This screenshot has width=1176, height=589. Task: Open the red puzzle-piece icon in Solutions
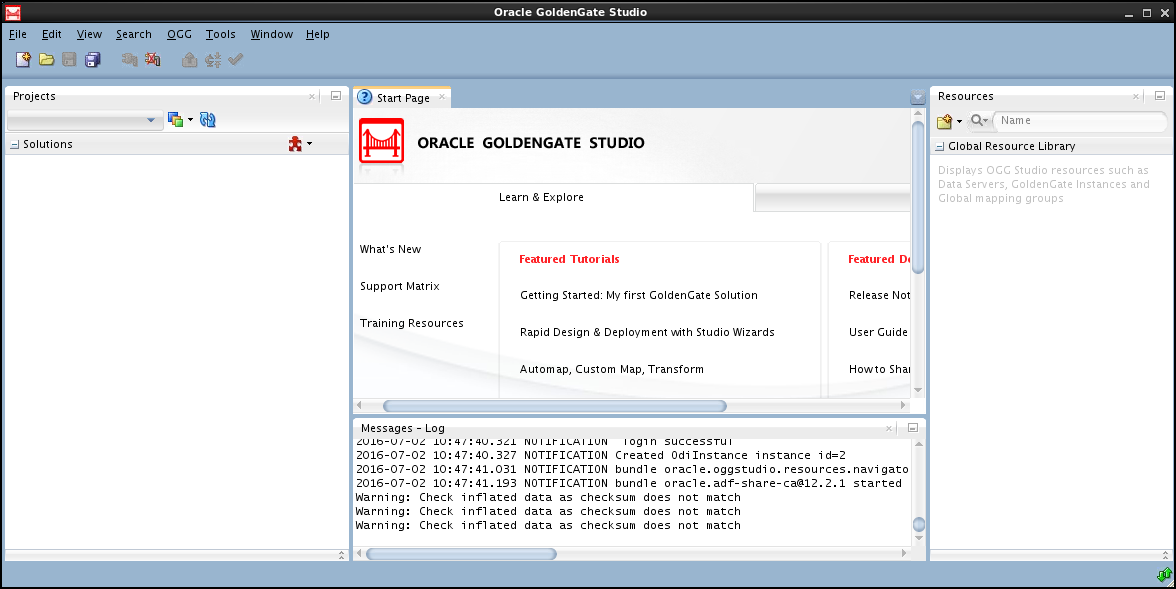click(295, 143)
